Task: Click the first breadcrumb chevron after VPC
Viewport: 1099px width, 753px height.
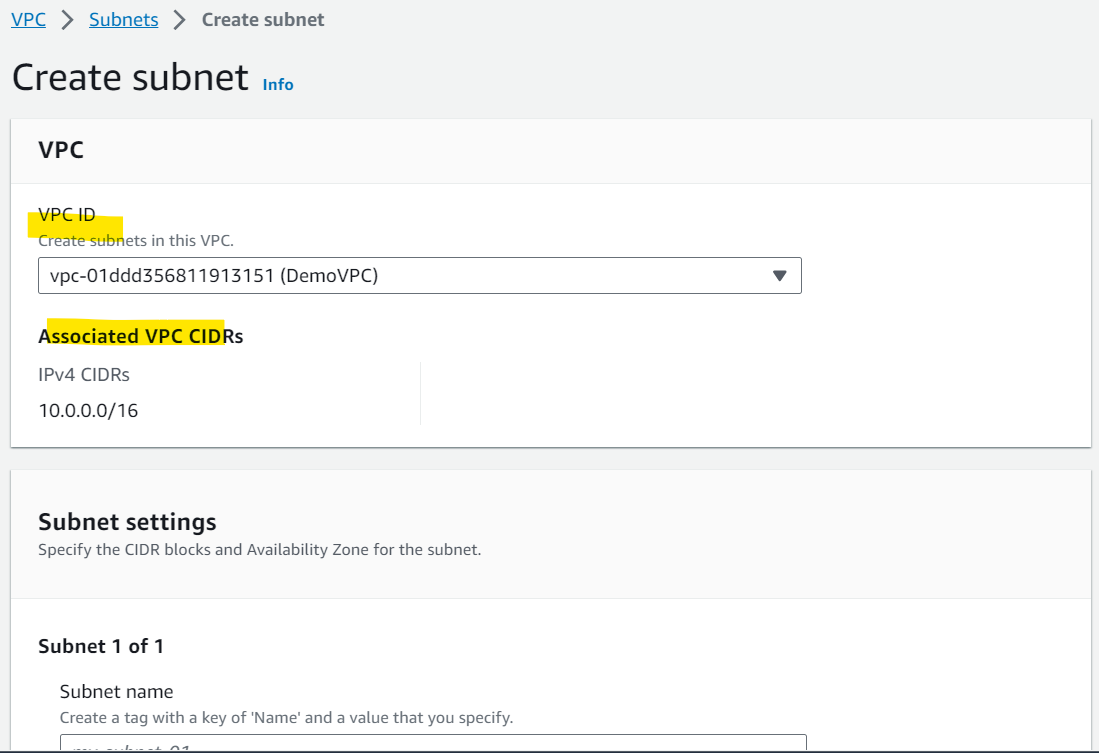Action: [67, 20]
